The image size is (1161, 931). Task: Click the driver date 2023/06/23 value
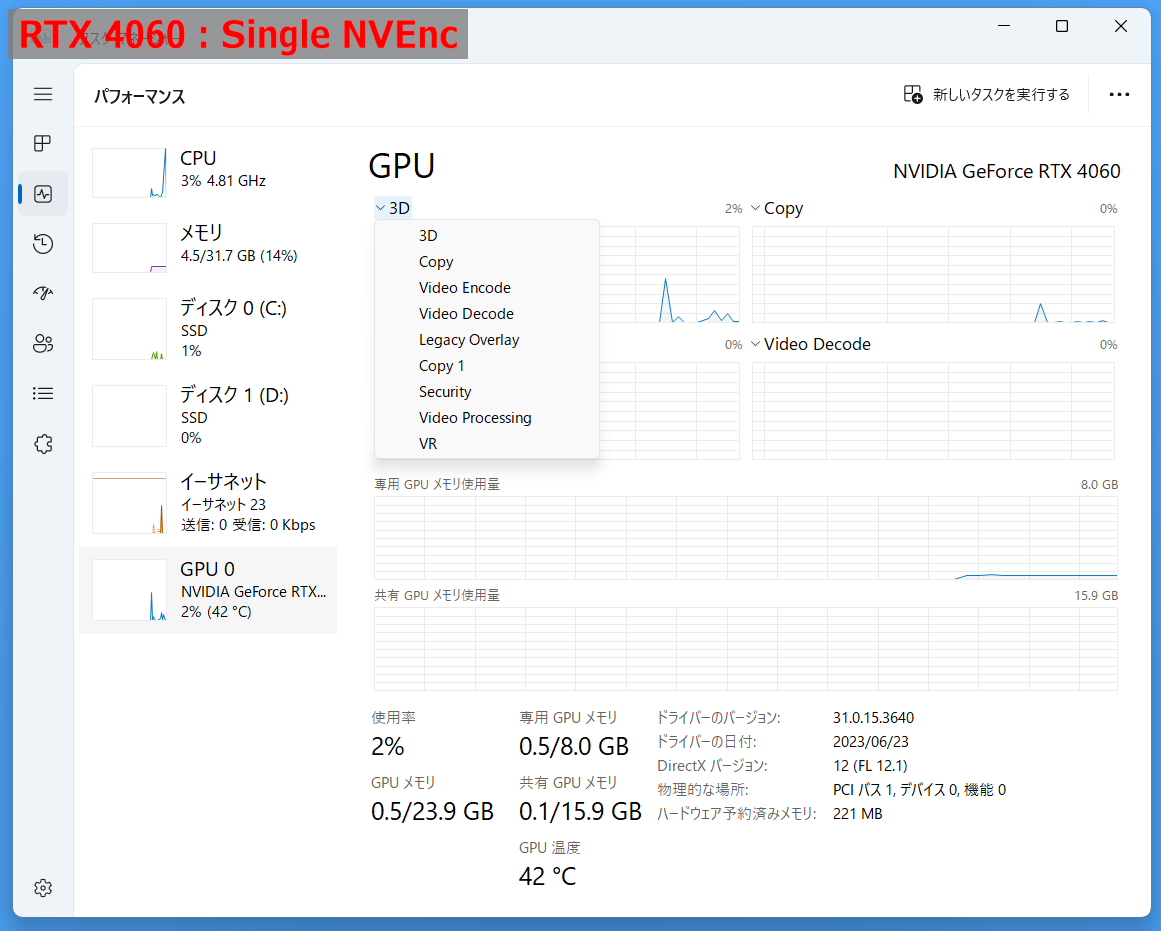click(871, 741)
